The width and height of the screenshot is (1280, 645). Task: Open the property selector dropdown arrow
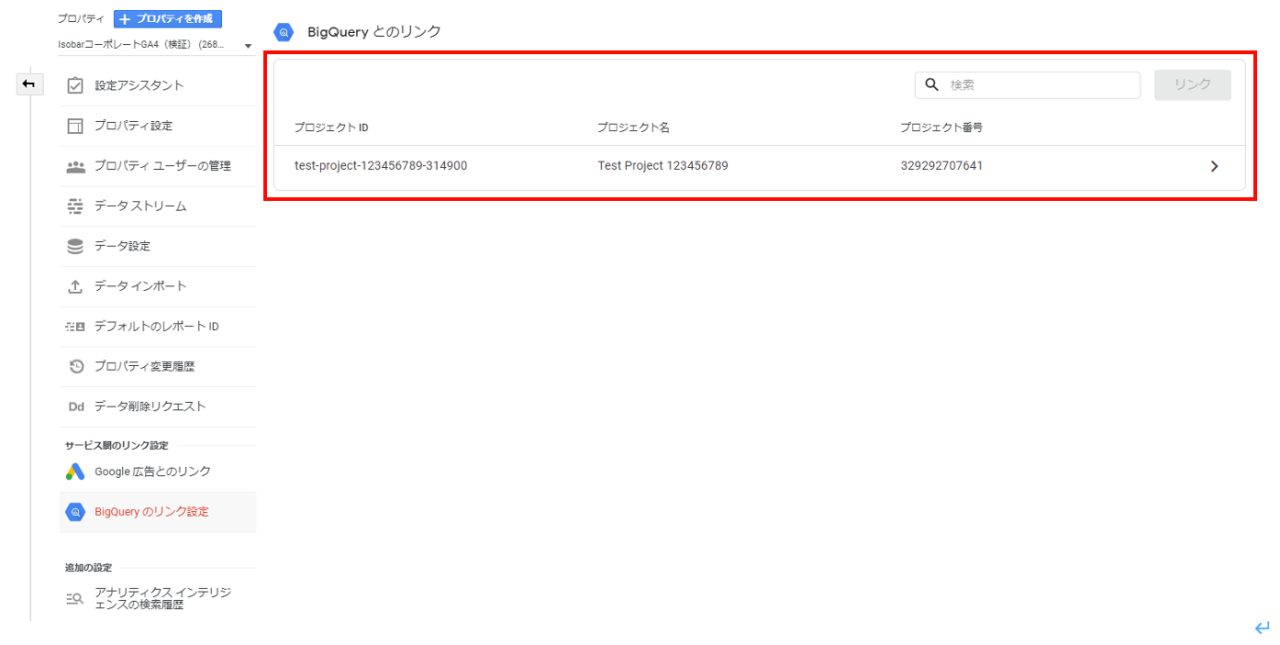coord(248,46)
